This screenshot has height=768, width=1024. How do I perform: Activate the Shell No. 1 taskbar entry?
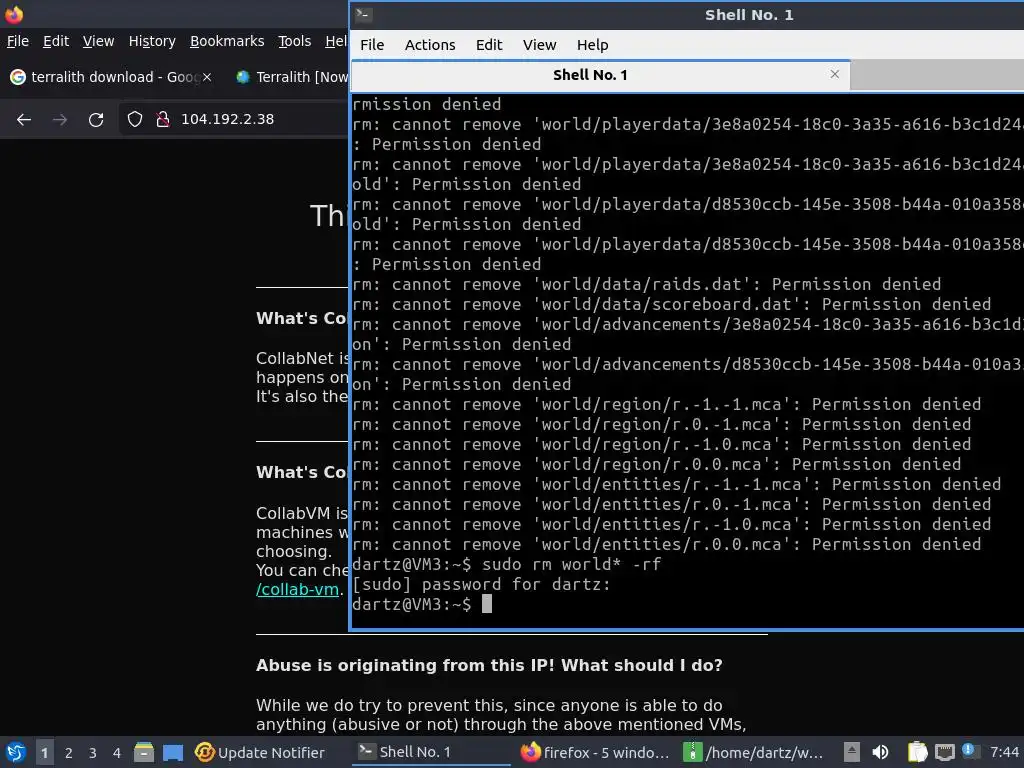pyautogui.click(x=431, y=753)
